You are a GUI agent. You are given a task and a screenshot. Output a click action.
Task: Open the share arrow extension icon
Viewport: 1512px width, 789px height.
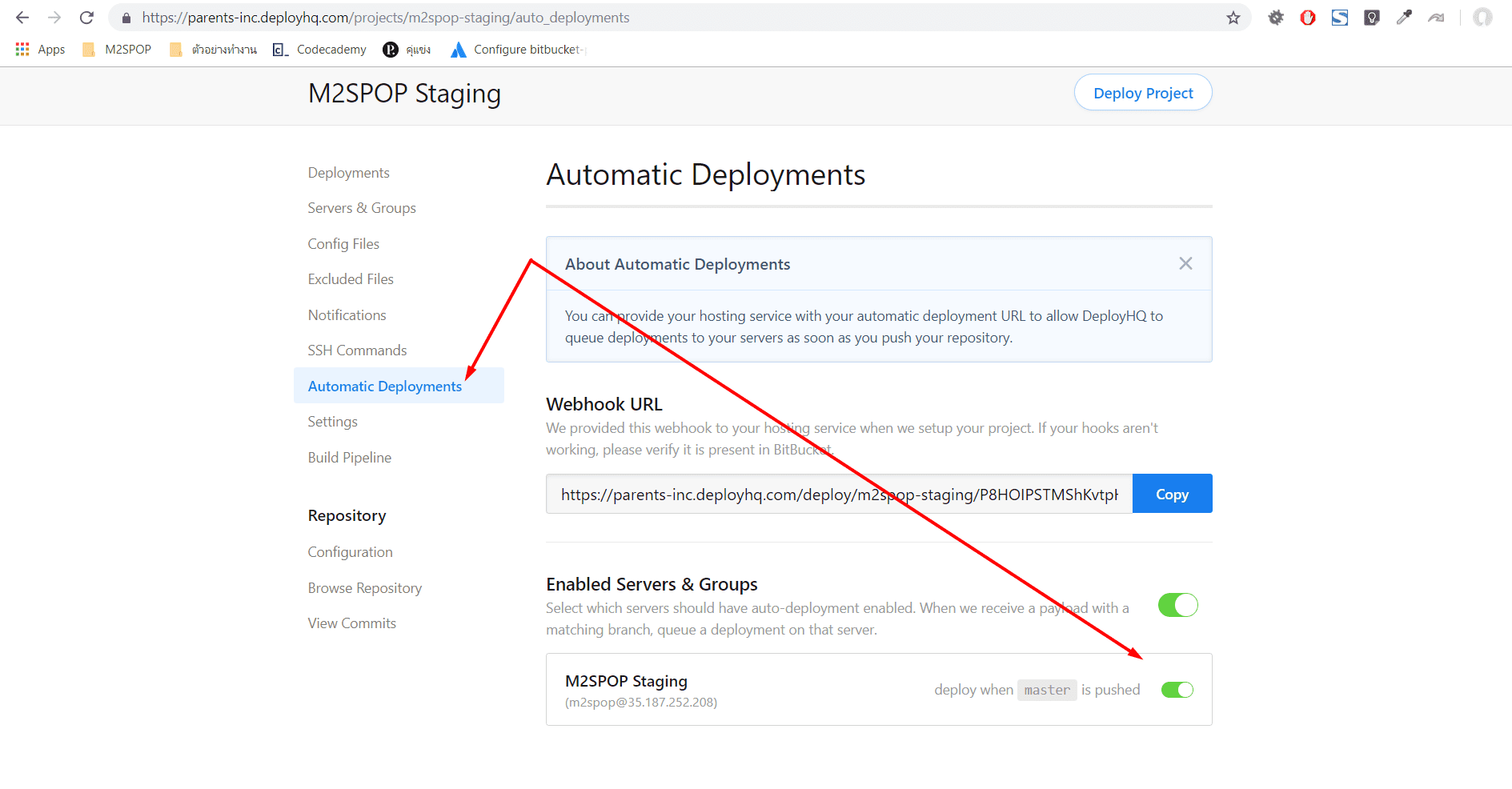[1435, 17]
